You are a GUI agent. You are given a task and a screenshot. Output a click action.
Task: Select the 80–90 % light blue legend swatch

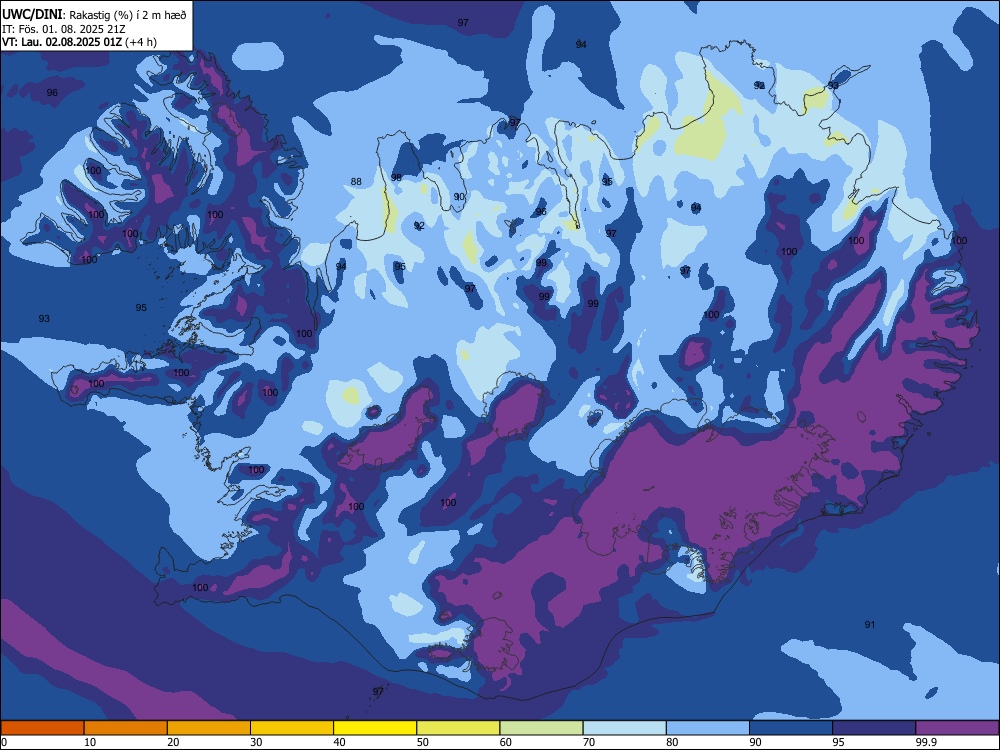[708, 728]
